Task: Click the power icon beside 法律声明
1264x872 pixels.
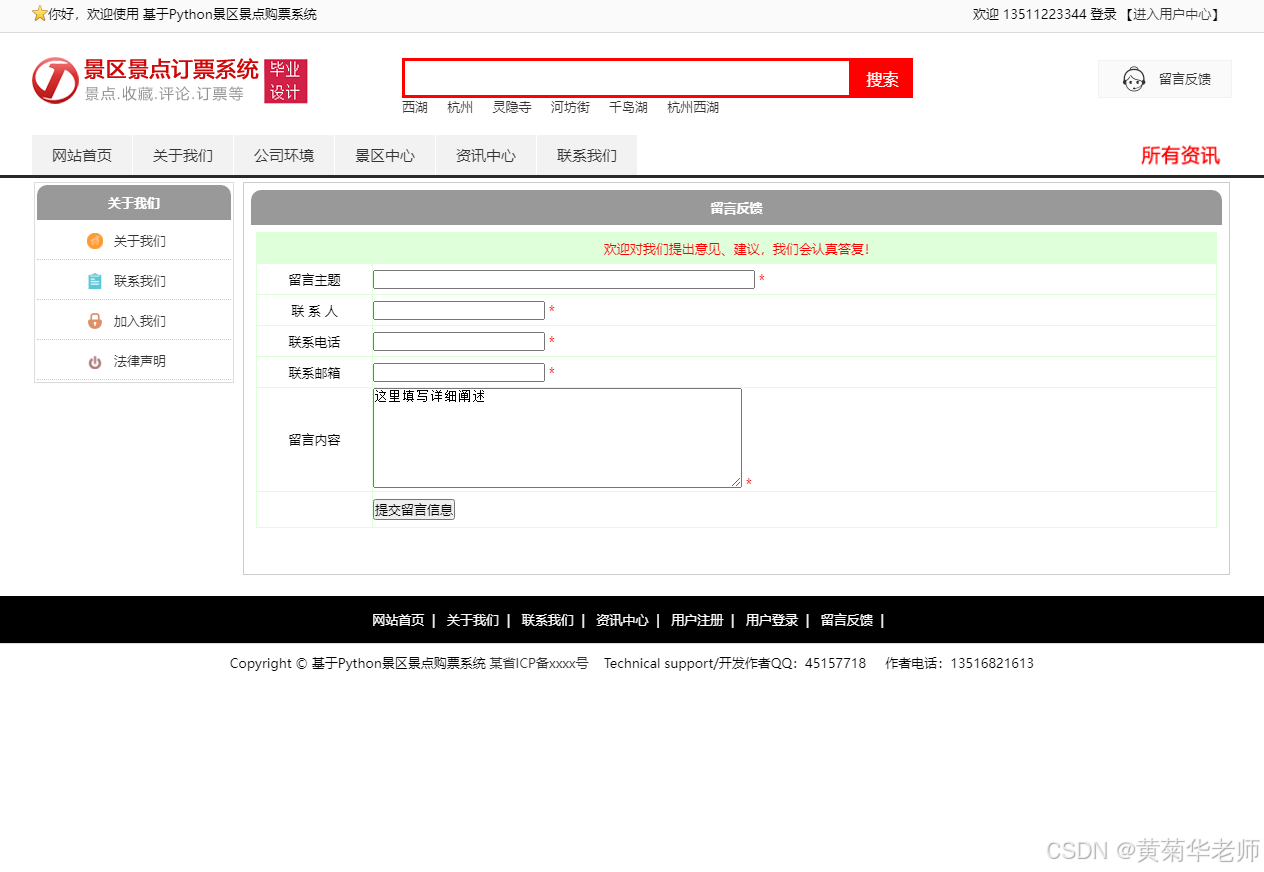Action: coord(95,362)
